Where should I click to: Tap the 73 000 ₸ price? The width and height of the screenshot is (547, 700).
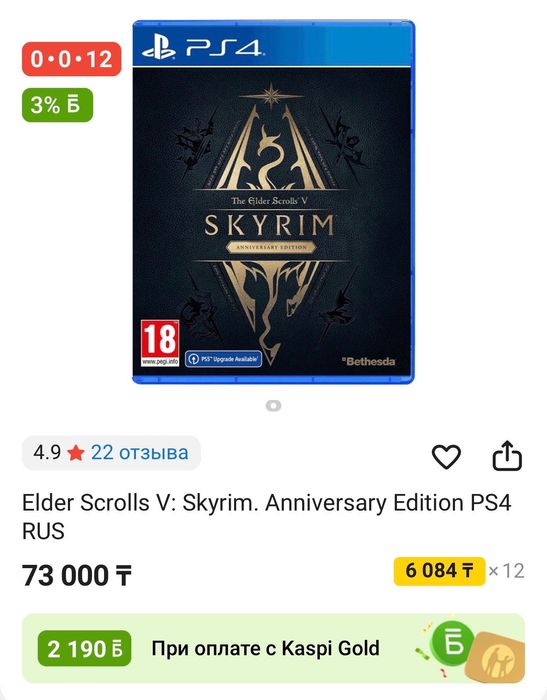(77, 575)
